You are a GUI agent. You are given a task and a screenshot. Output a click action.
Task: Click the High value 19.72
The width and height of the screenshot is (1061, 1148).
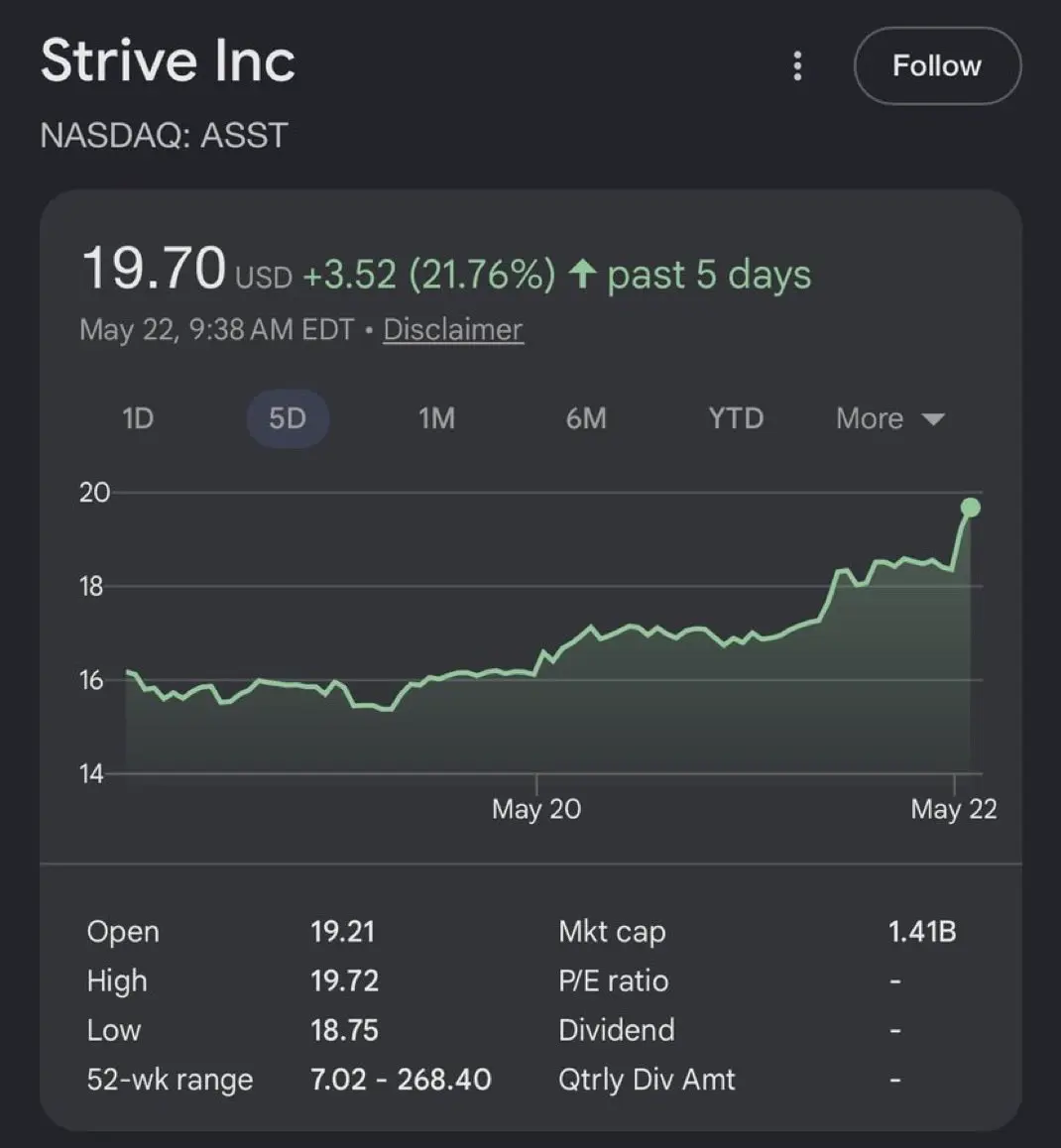coord(344,981)
